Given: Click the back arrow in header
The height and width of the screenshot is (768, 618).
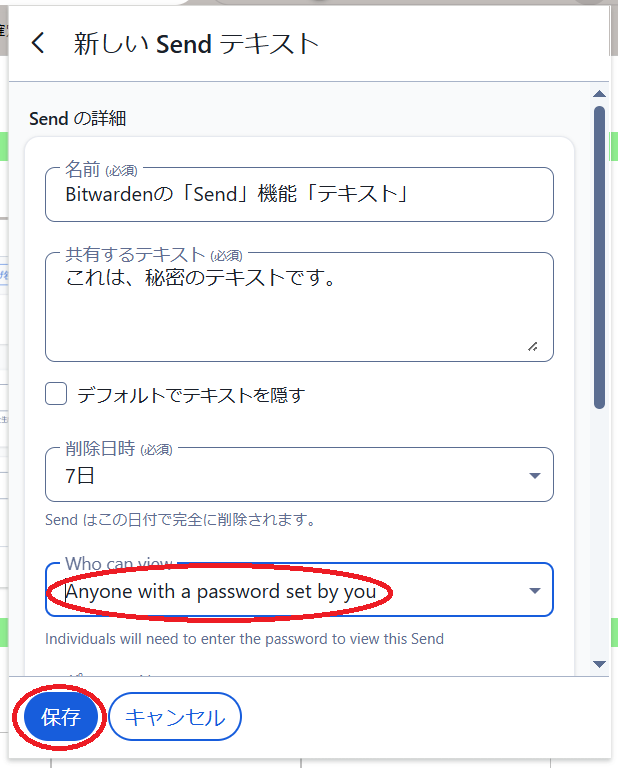Looking at the screenshot, I should point(38,43).
